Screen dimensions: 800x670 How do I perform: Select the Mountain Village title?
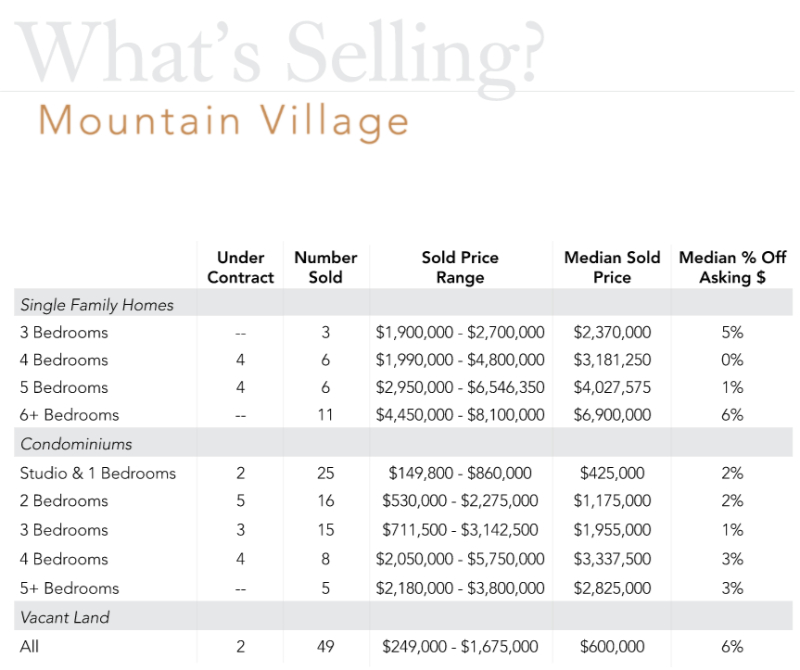(224, 121)
